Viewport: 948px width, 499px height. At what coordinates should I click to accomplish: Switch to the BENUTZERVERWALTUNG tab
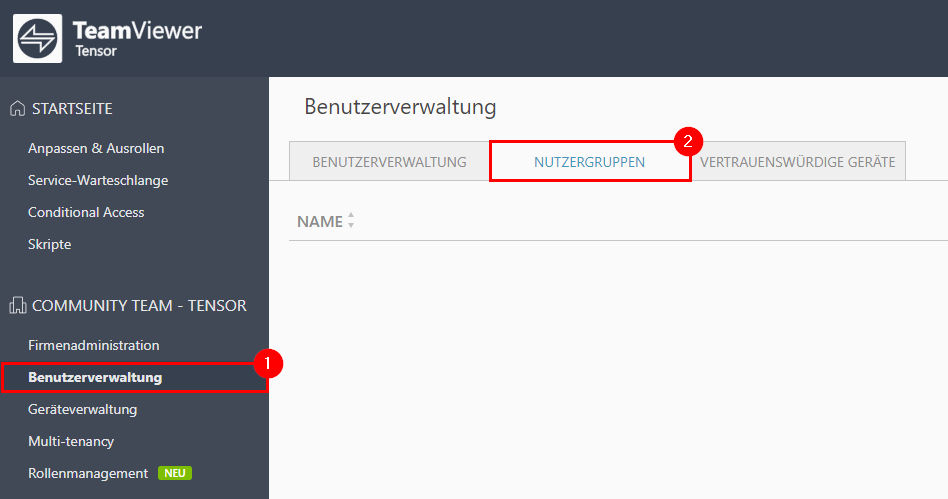pos(389,162)
